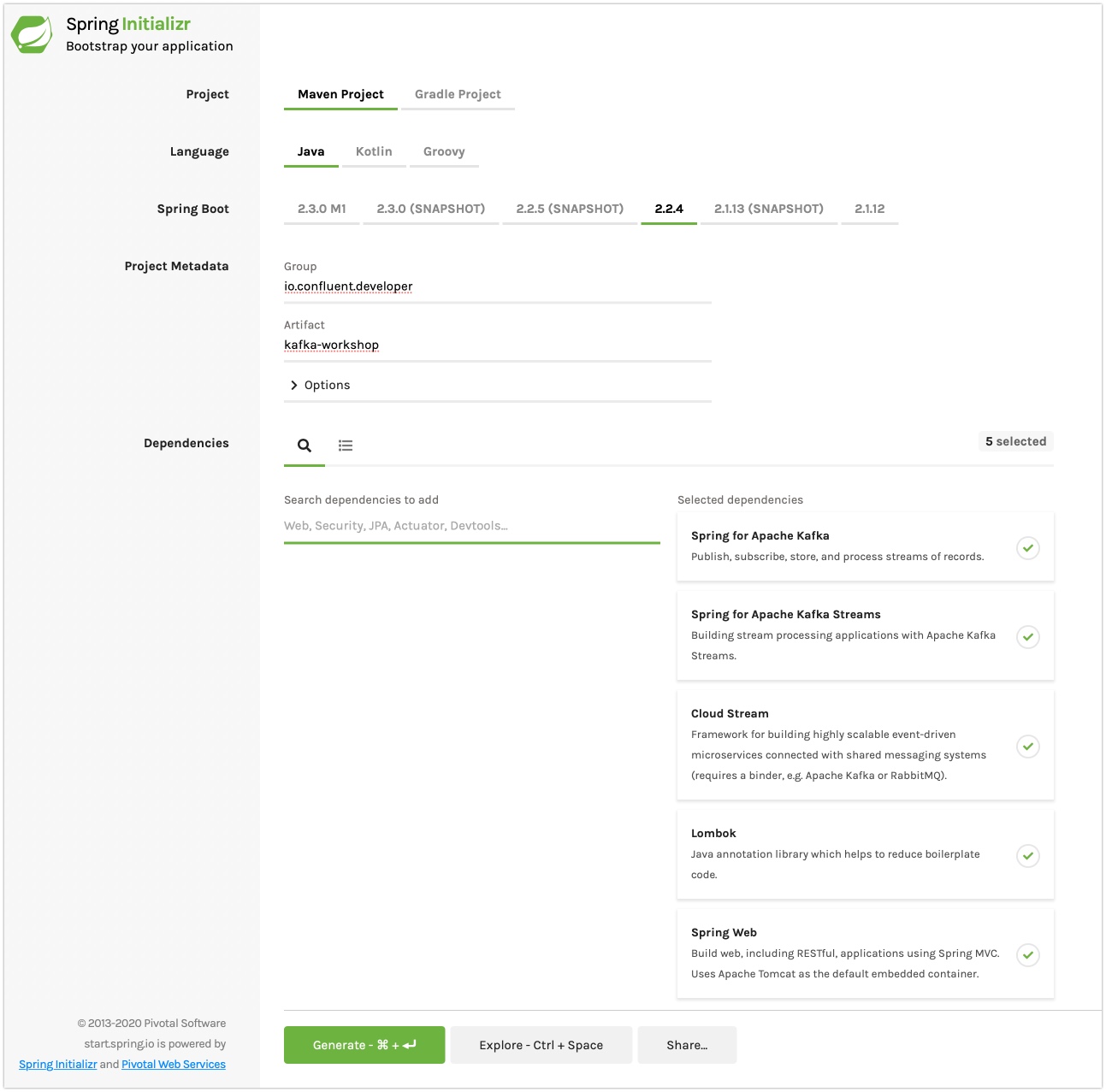The height and width of the screenshot is (1092, 1106).
Task: Click the Spring for Apache Kafka title
Action: point(760,536)
